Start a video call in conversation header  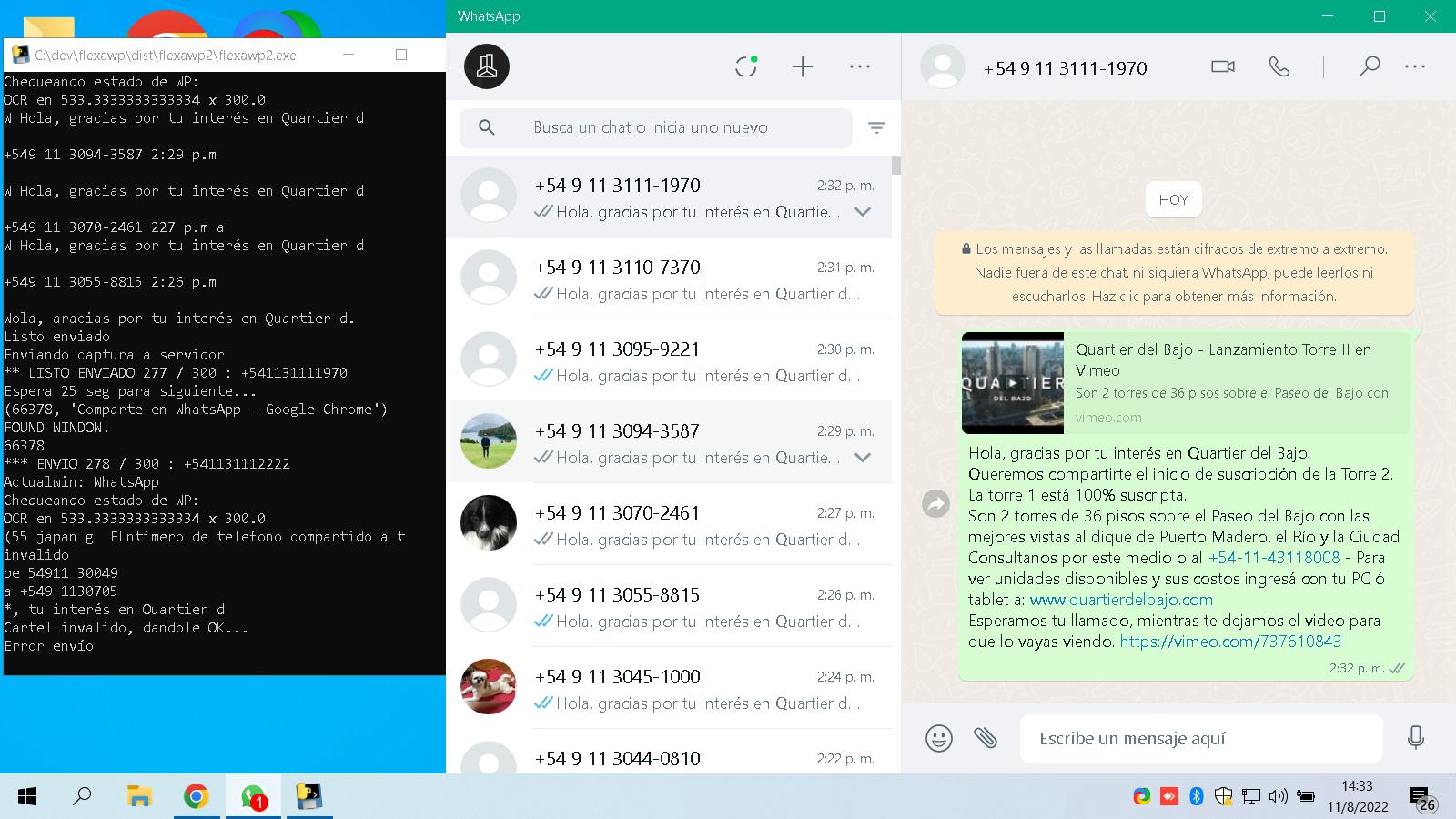(1223, 66)
